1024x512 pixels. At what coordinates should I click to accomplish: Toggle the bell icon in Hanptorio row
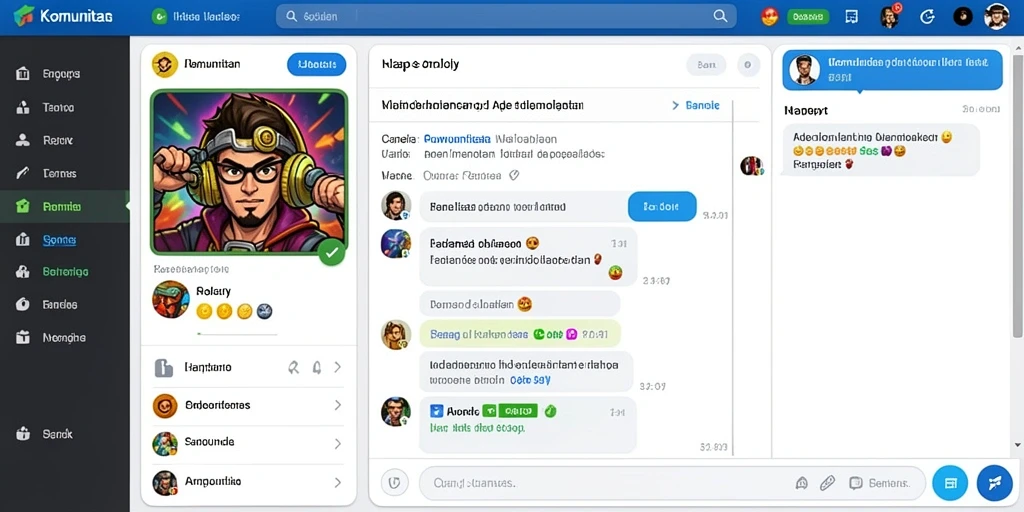[x=317, y=368]
